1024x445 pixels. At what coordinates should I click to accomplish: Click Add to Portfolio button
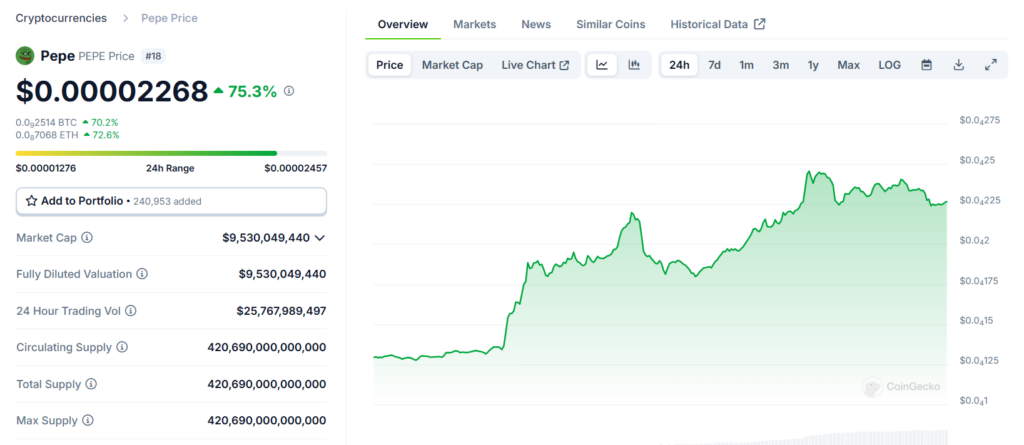pyautogui.click(x=171, y=201)
